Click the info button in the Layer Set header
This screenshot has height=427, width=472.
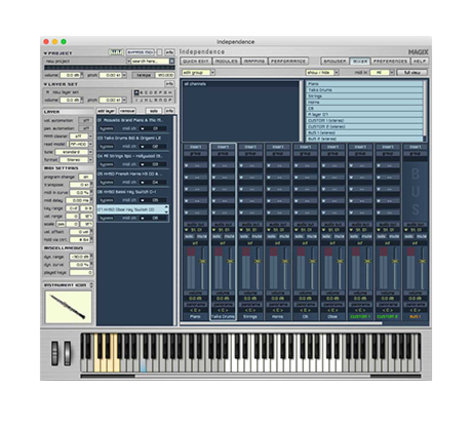click(x=170, y=84)
